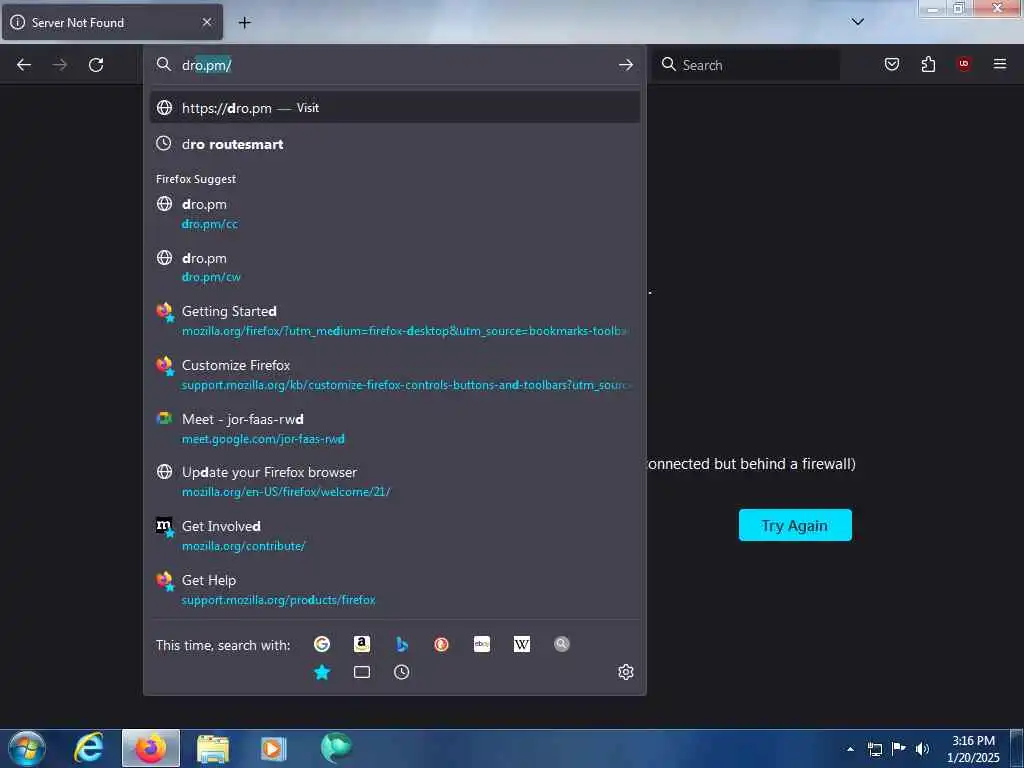The width and height of the screenshot is (1024, 768).
Task: Open the Windows Start menu
Action: [x=27, y=748]
